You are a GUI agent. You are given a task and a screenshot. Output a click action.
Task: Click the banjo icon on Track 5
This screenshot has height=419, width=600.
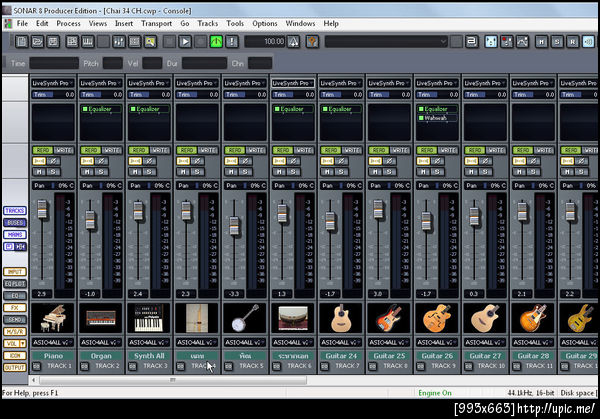[244, 319]
